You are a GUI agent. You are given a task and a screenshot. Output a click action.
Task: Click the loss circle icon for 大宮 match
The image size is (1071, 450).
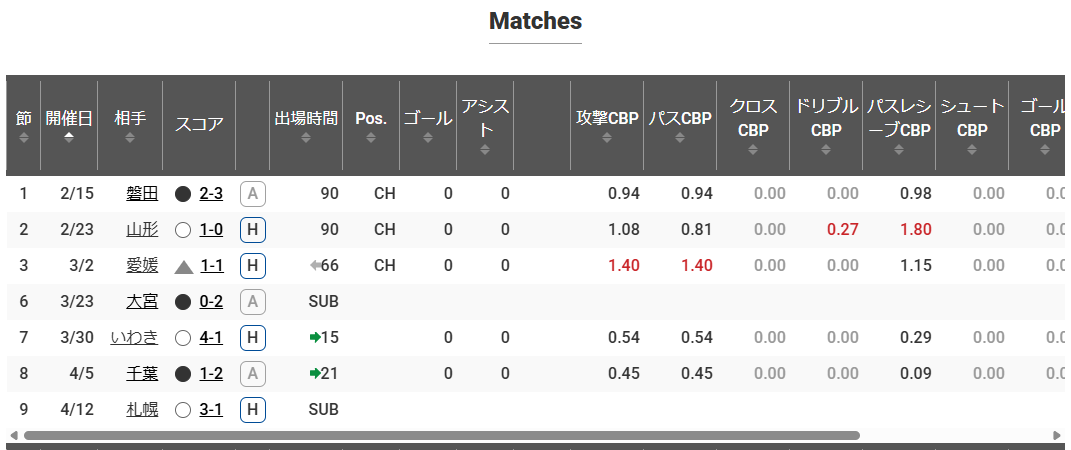(x=183, y=302)
